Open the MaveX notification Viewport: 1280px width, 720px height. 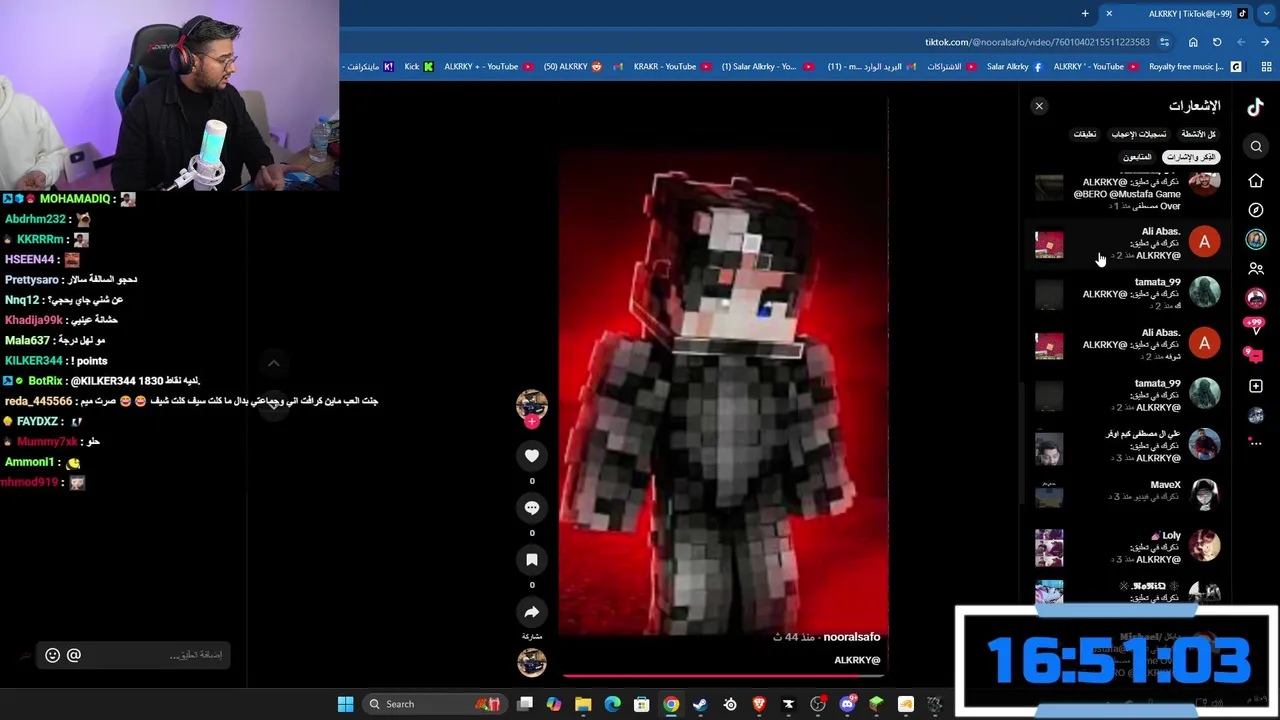coord(1128,491)
